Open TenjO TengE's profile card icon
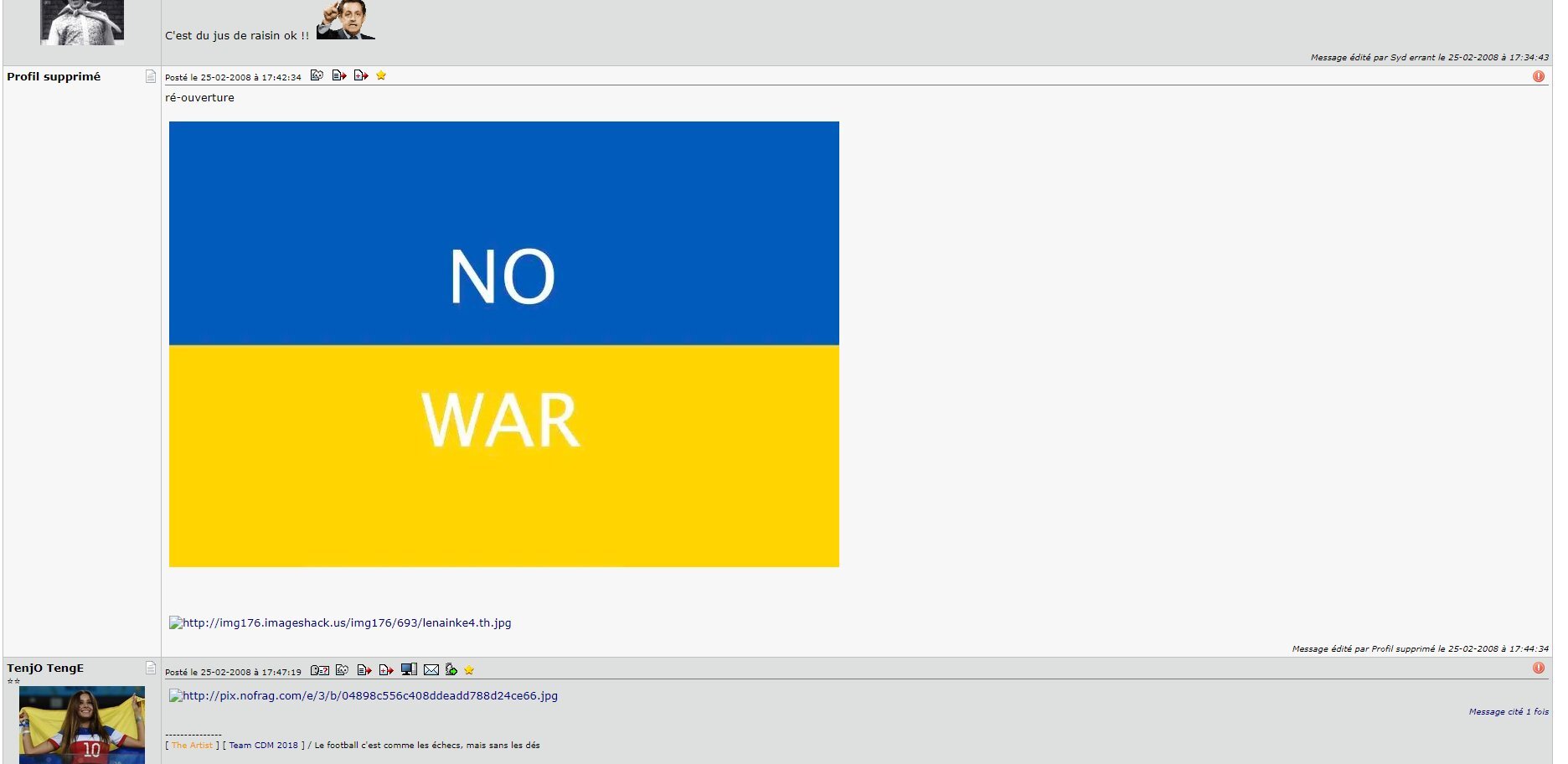This screenshot has width=1568, height=764. click(x=320, y=670)
